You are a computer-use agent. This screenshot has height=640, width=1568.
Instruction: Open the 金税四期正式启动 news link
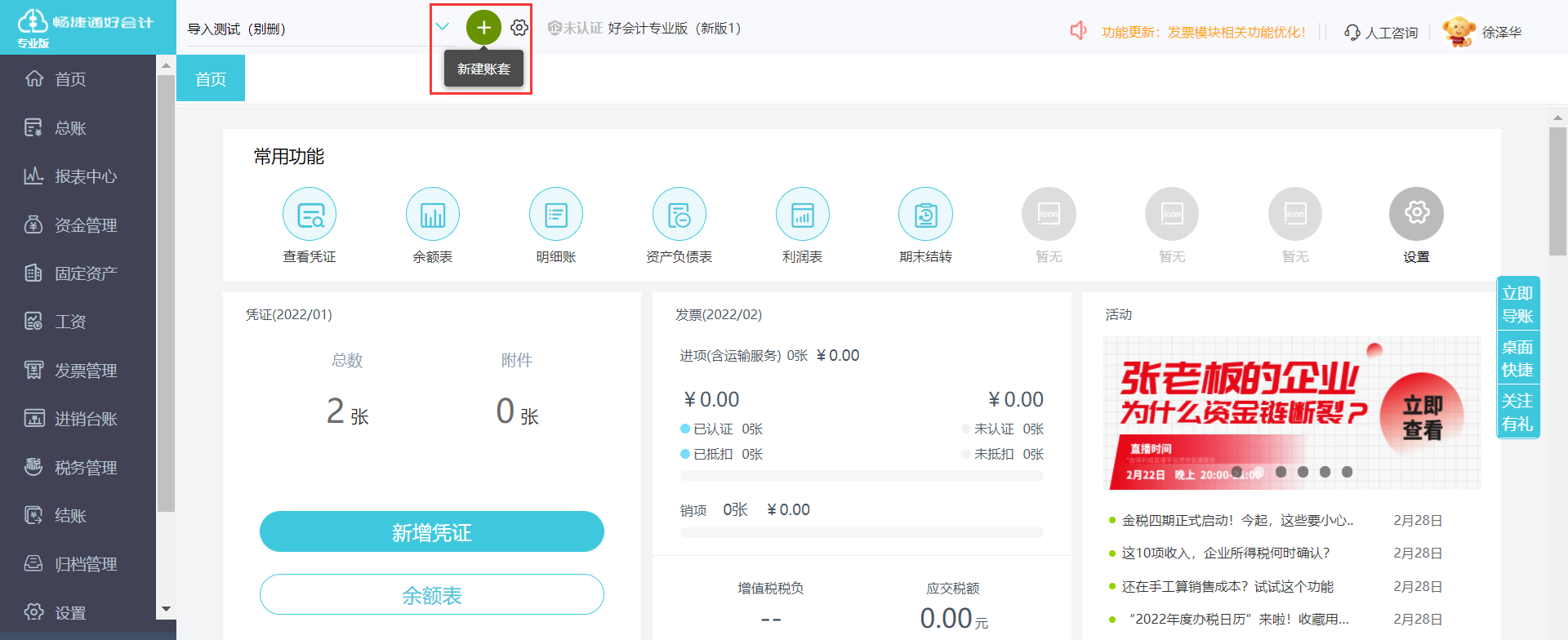click(1237, 521)
